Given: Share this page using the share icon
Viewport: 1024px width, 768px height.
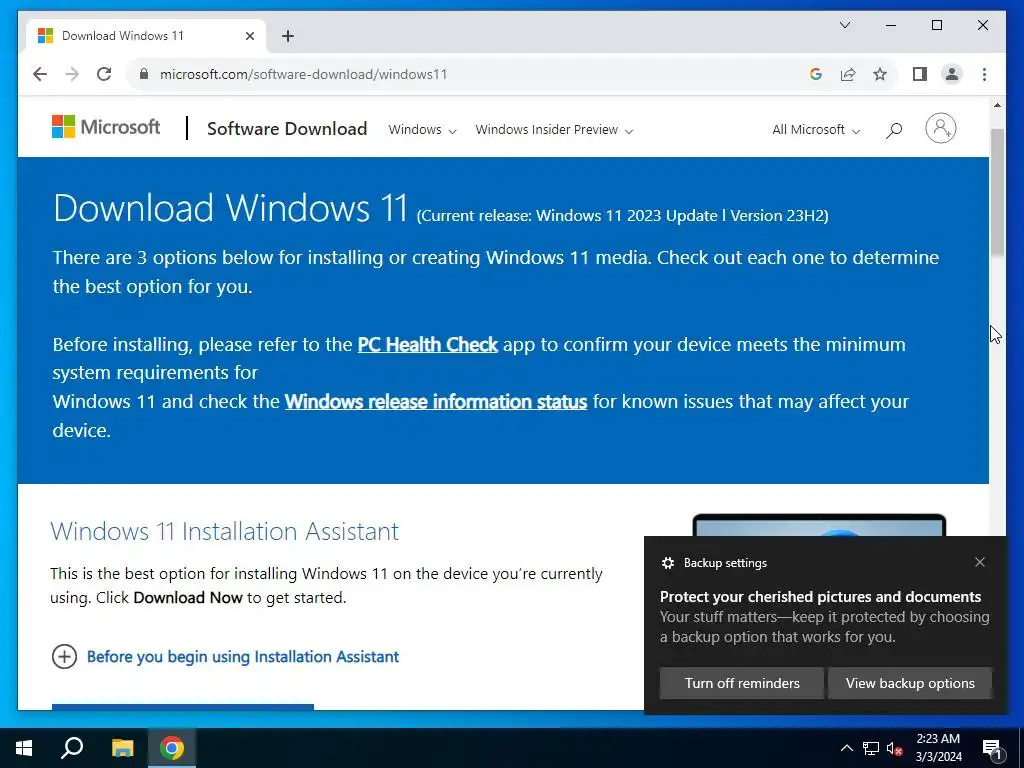Looking at the screenshot, I should pyautogui.click(x=848, y=74).
